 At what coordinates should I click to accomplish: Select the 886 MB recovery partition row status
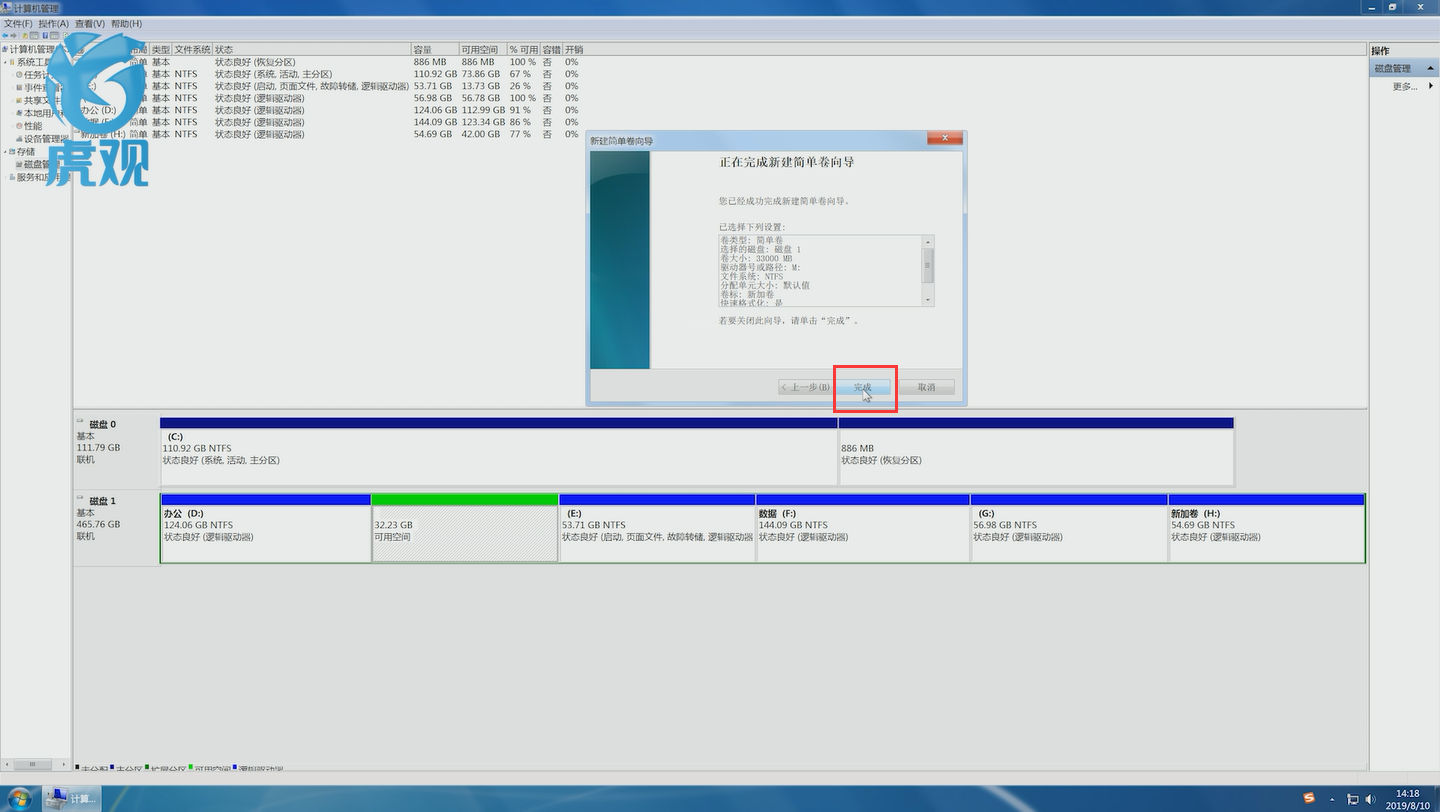(255, 62)
